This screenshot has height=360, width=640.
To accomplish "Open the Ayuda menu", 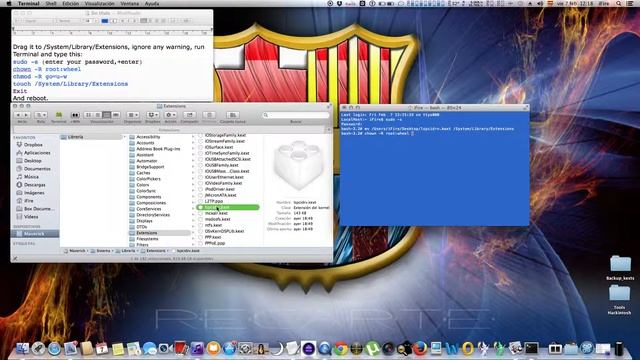I will [x=152, y=3].
